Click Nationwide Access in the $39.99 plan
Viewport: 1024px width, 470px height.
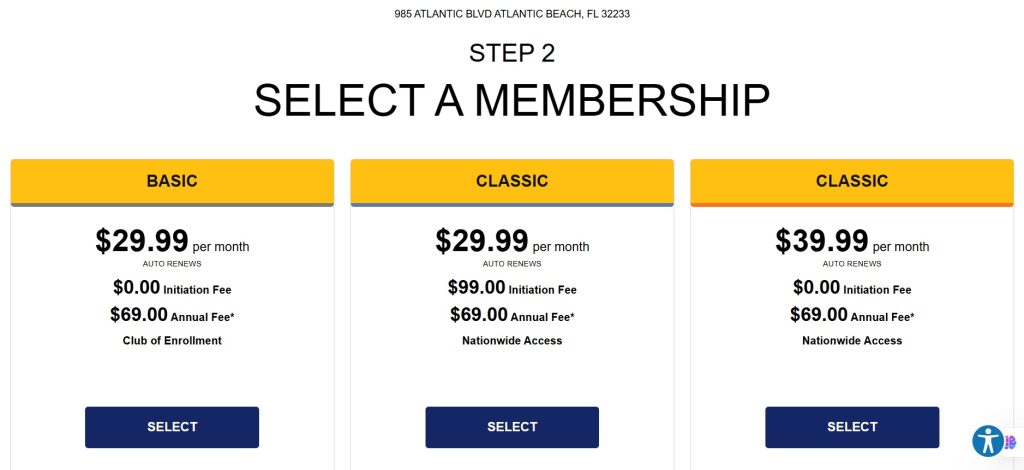[852, 341]
